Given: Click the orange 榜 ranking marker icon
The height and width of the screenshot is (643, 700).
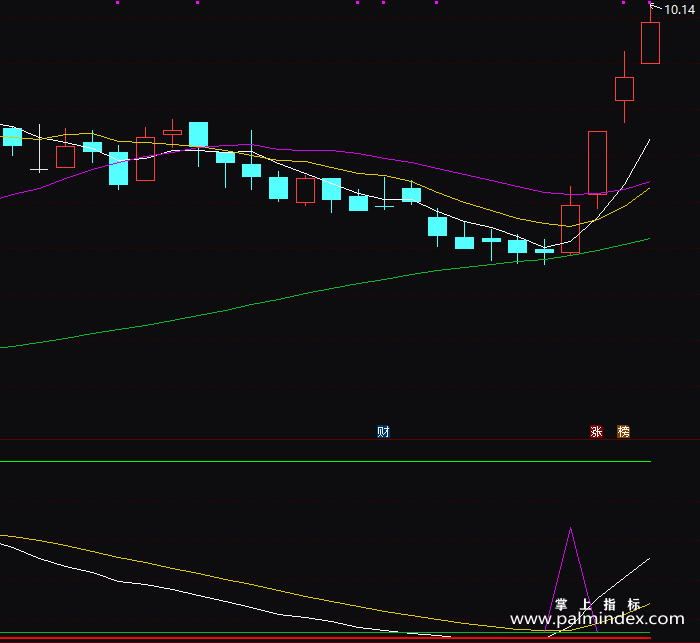Looking at the screenshot, I should click(623, 432).
